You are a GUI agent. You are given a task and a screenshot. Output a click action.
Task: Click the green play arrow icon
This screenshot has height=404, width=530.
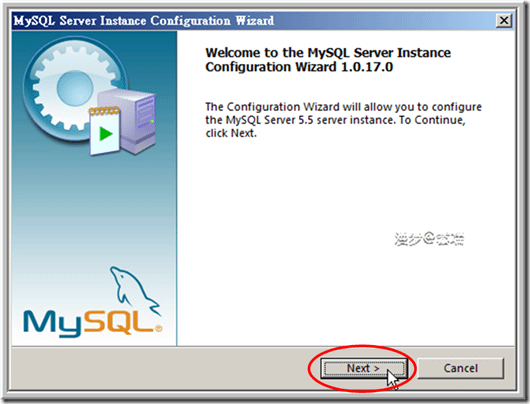point(106,134)
